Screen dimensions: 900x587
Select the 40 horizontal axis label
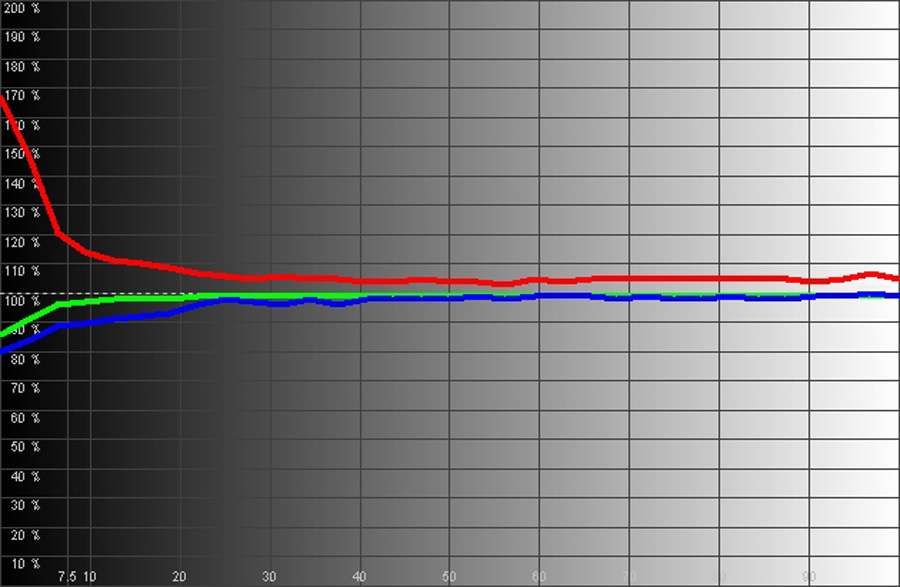(x=359, y=577)
